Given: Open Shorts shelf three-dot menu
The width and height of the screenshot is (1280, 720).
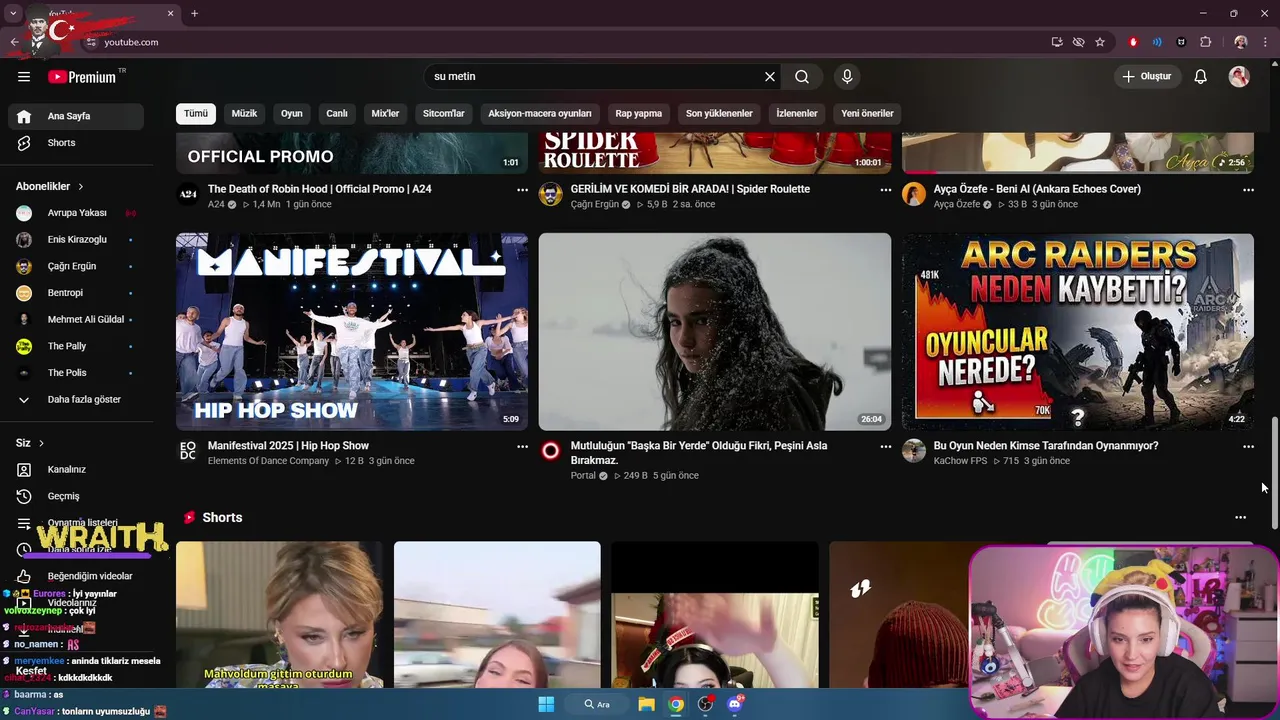Looking at the screenshot, I should 1240,517.
